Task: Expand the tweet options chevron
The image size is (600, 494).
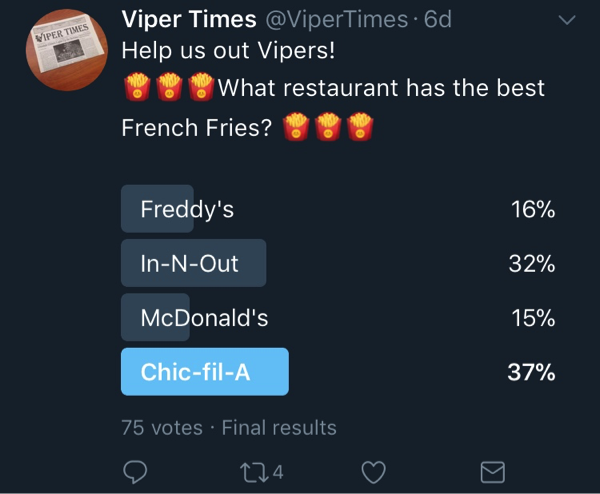Action: tap(567, 20)
